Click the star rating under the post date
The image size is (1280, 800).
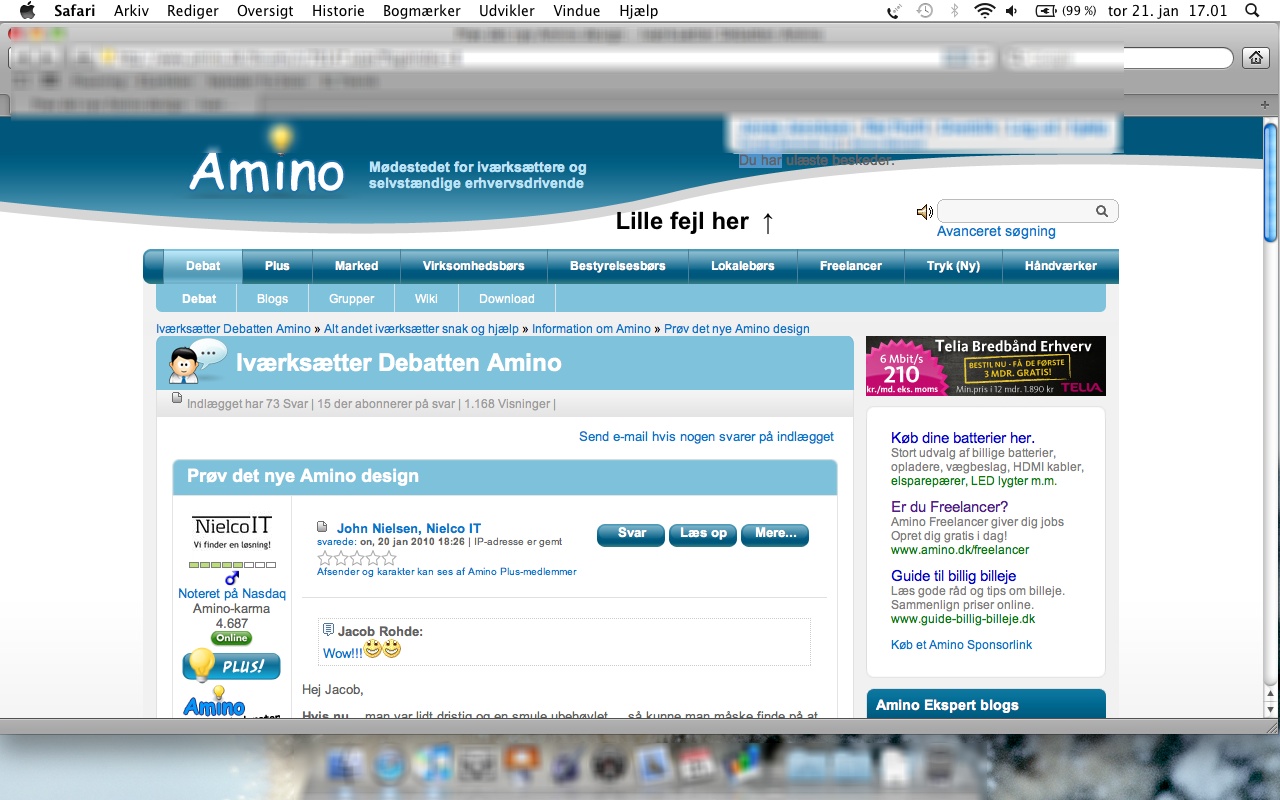(357, 558)
